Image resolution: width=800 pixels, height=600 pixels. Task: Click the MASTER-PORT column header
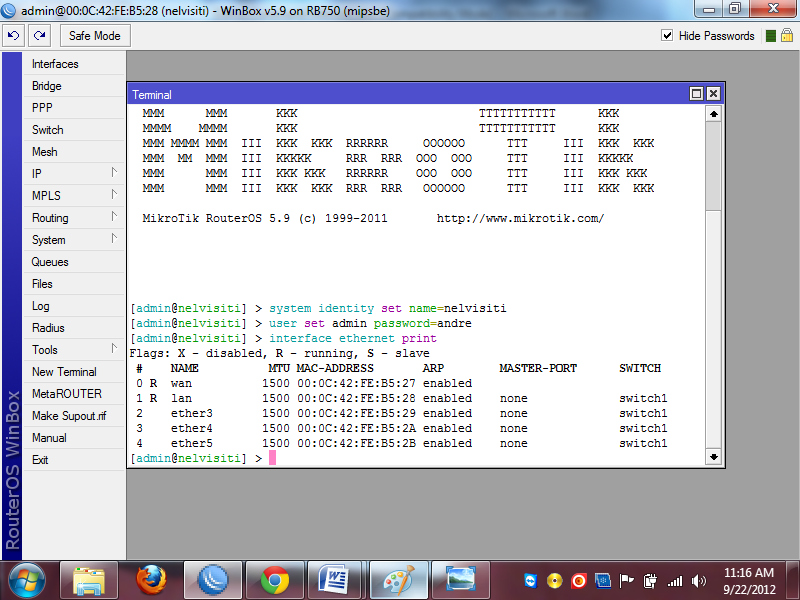tap(538, 368)
